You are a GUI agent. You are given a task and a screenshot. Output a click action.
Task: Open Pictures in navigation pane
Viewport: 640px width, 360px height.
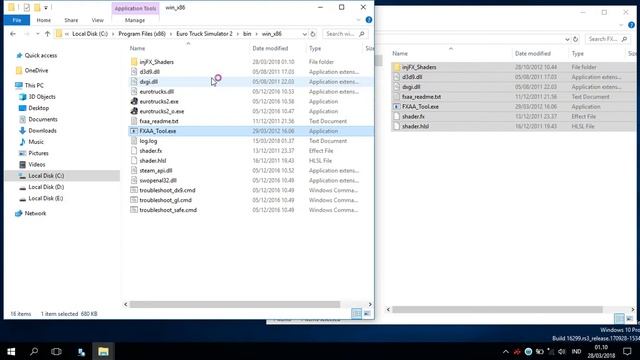pos(38,153)
